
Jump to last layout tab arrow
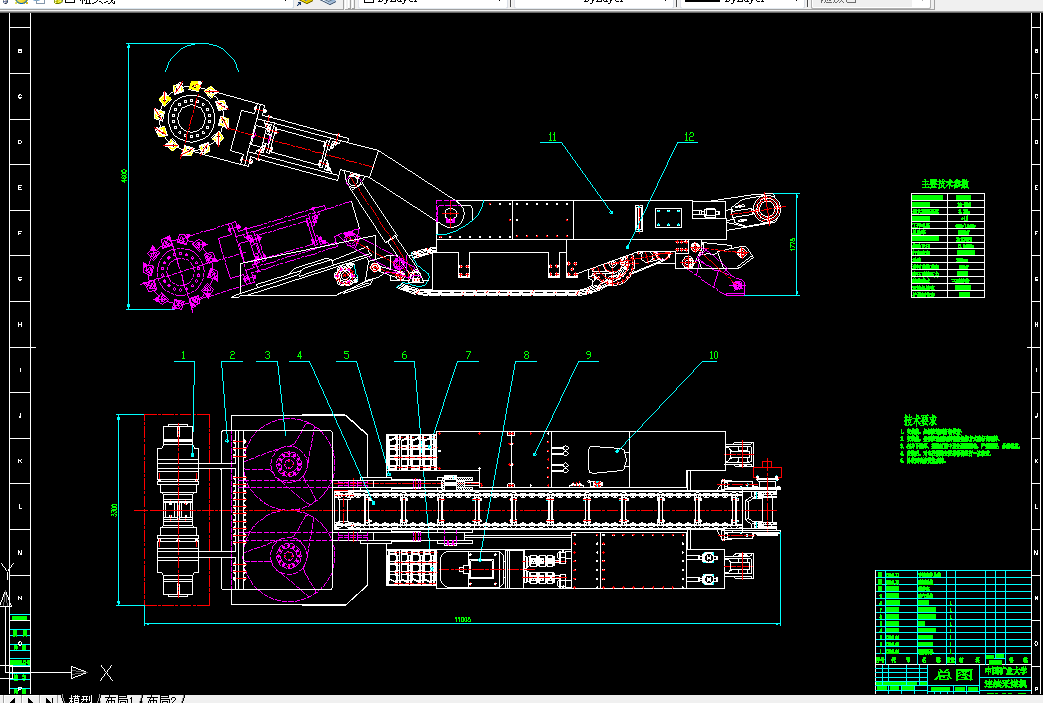pos(50,700)
